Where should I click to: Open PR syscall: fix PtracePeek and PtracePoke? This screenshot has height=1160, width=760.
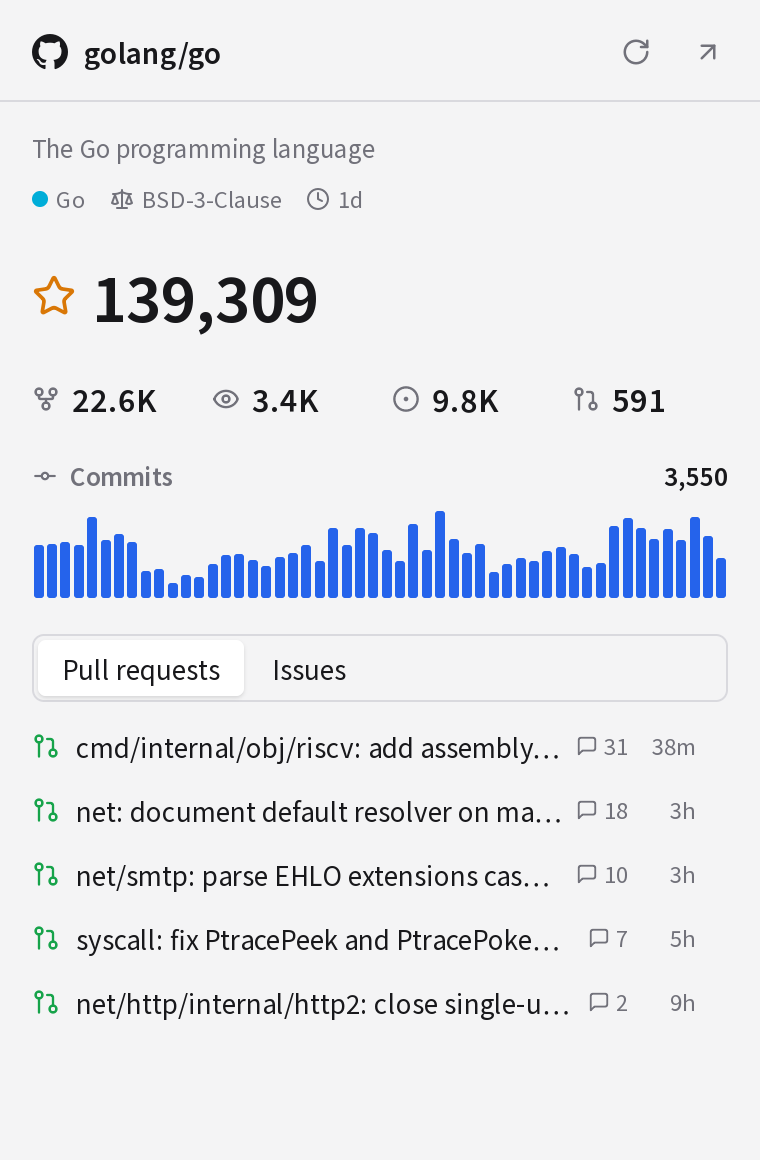point(318,940)
